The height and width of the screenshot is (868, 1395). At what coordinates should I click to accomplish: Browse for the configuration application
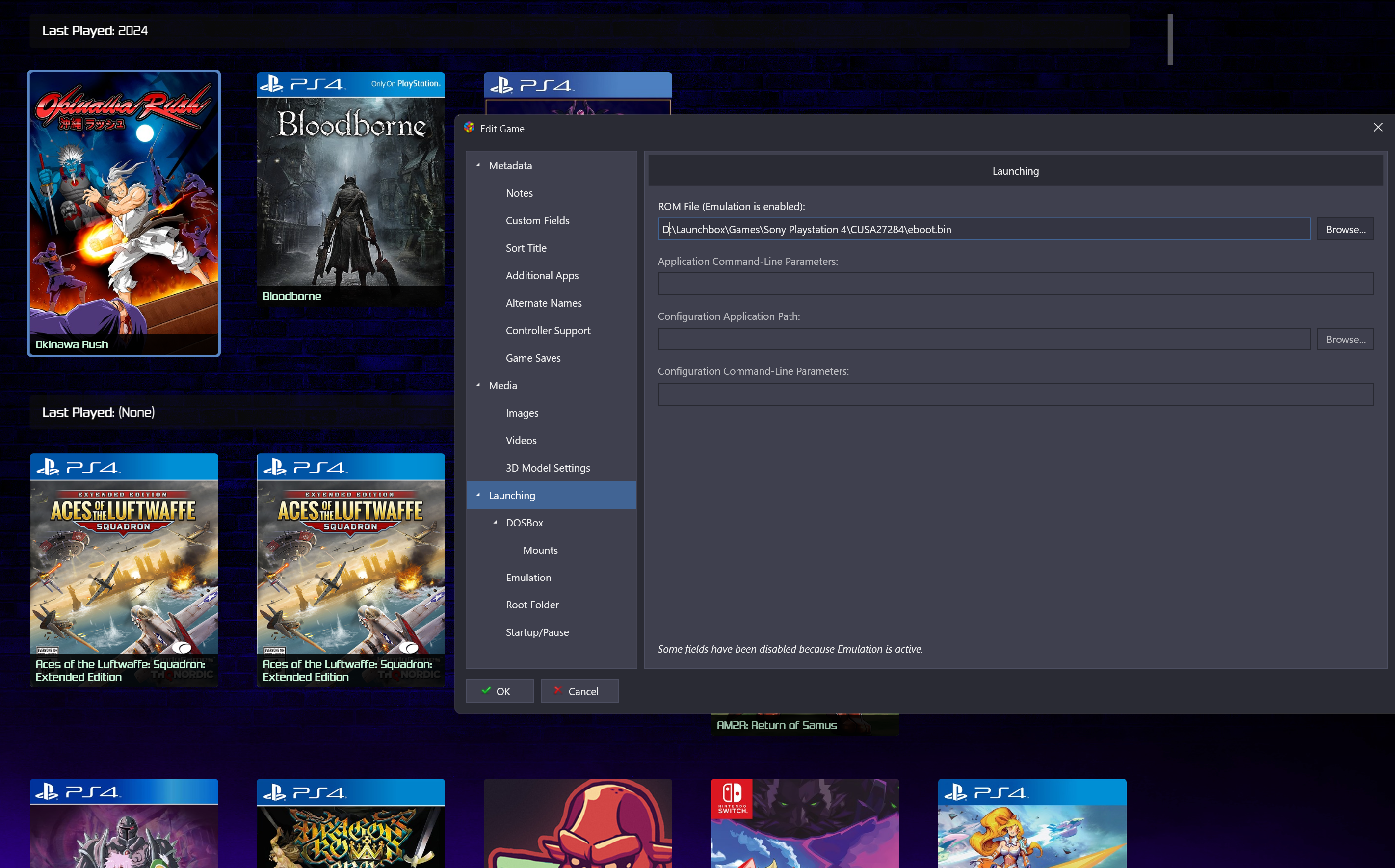click(1345, 339)
